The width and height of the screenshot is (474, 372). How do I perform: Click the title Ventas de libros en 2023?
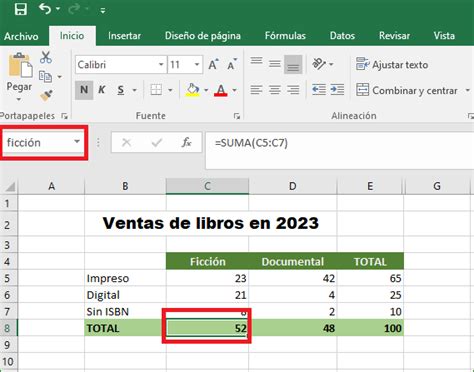(x=211, y=223)
